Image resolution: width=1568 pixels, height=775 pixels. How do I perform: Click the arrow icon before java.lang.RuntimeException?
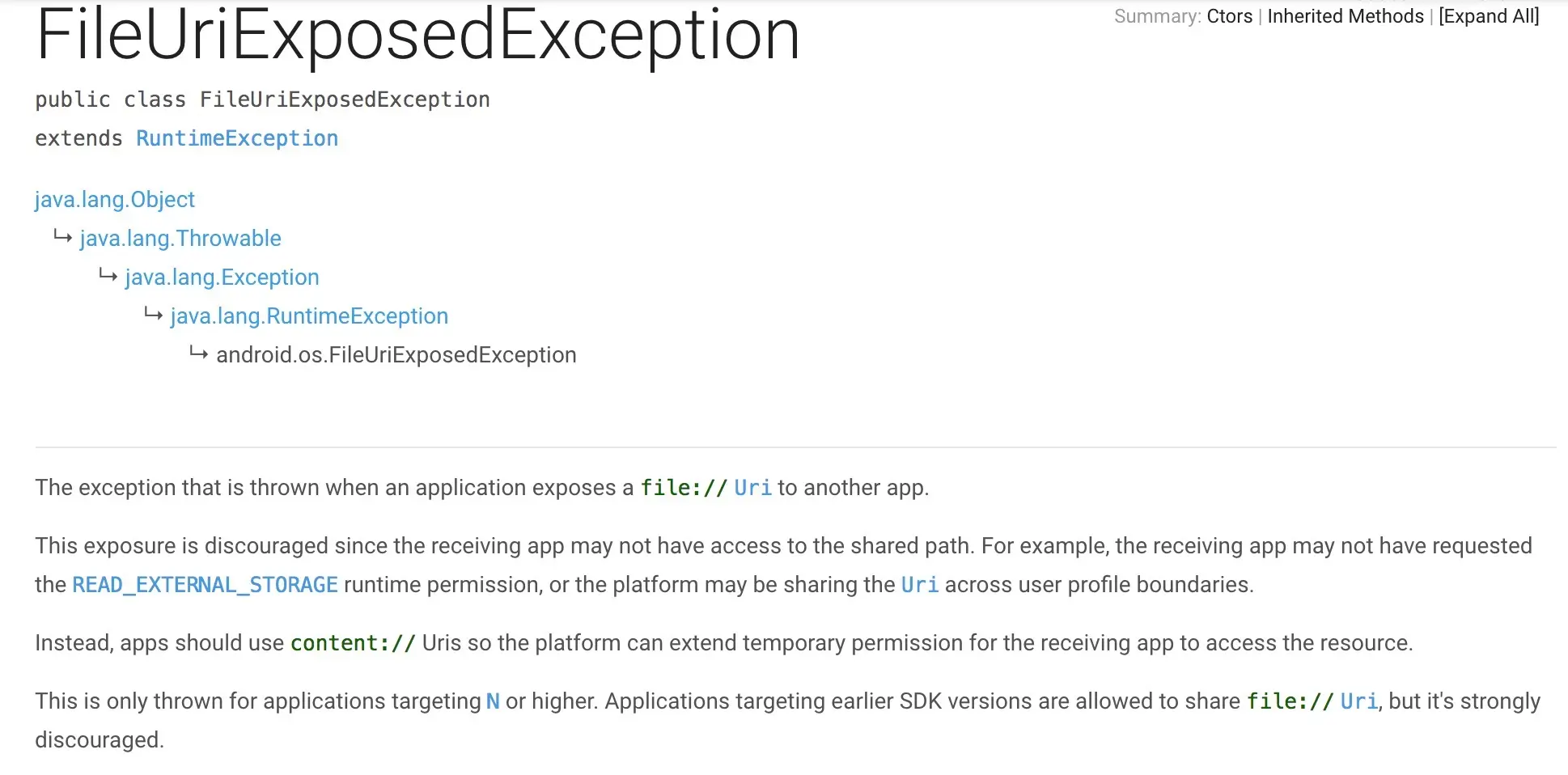[x=154, y=315]
